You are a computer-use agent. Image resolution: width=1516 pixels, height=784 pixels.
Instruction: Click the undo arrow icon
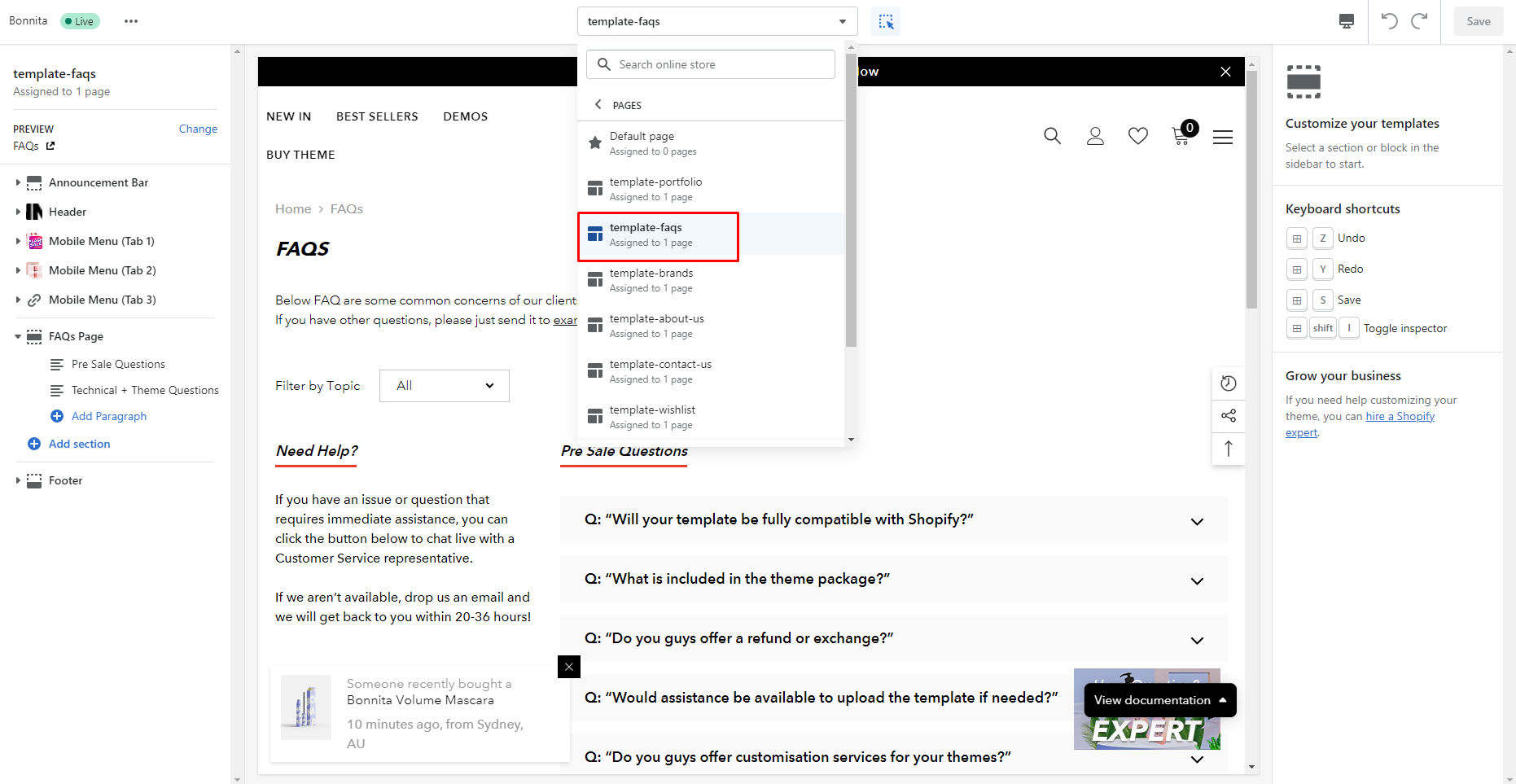(x=1390, y=22)
